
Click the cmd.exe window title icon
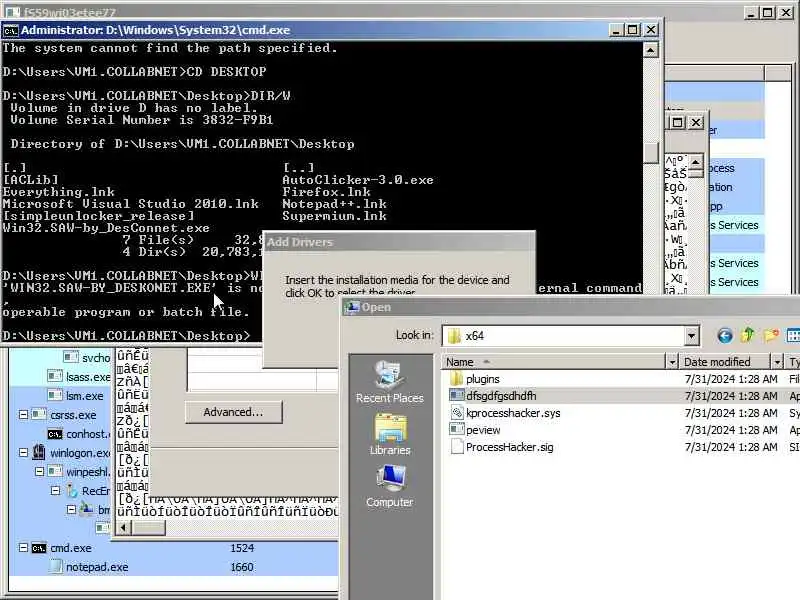point(11,31)
